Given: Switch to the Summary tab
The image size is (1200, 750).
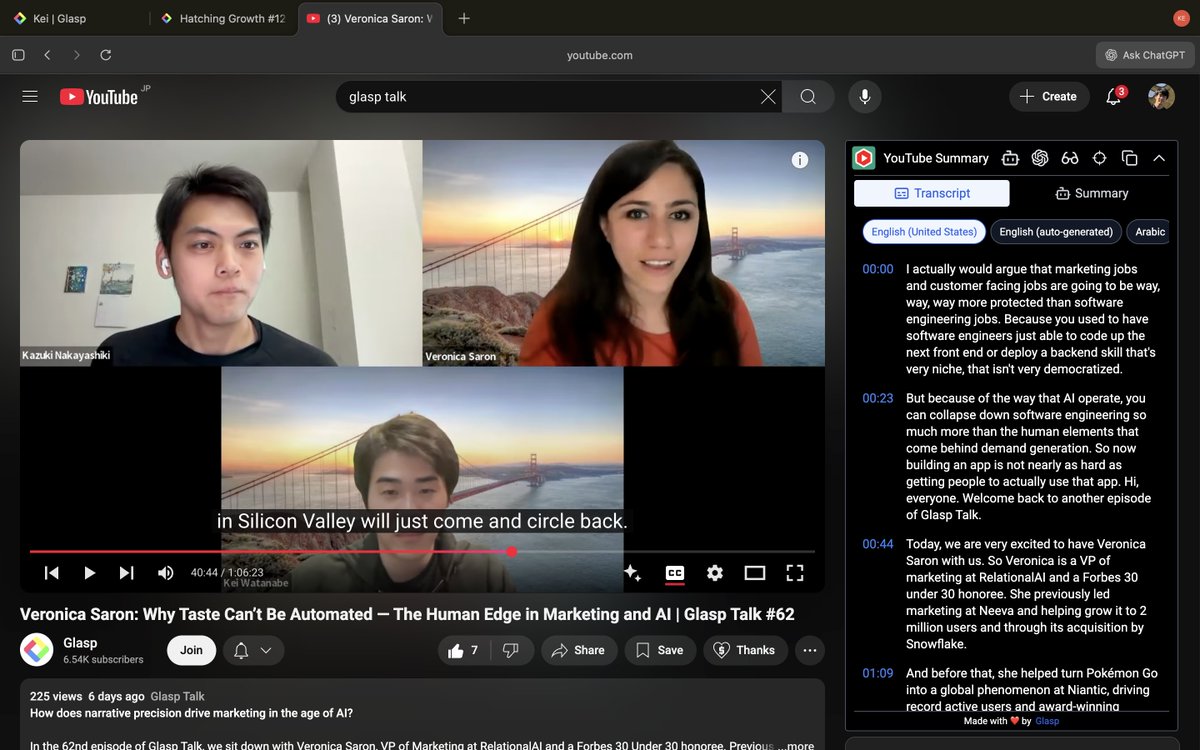Looking at the screenshot, I should point(1091,193).
